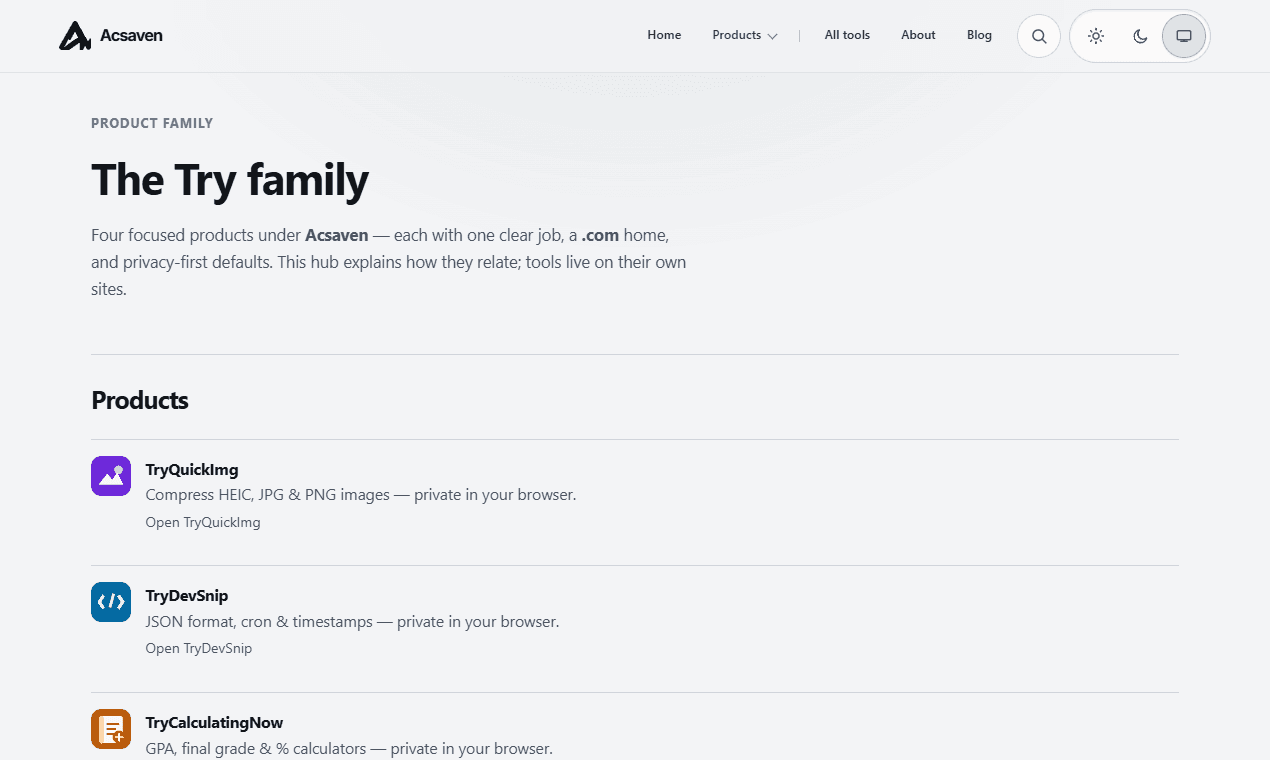Click the PRODUCT FAMILY label
Screen dimensions: 1270x760
pyautogui.click(x=152, y=124)
